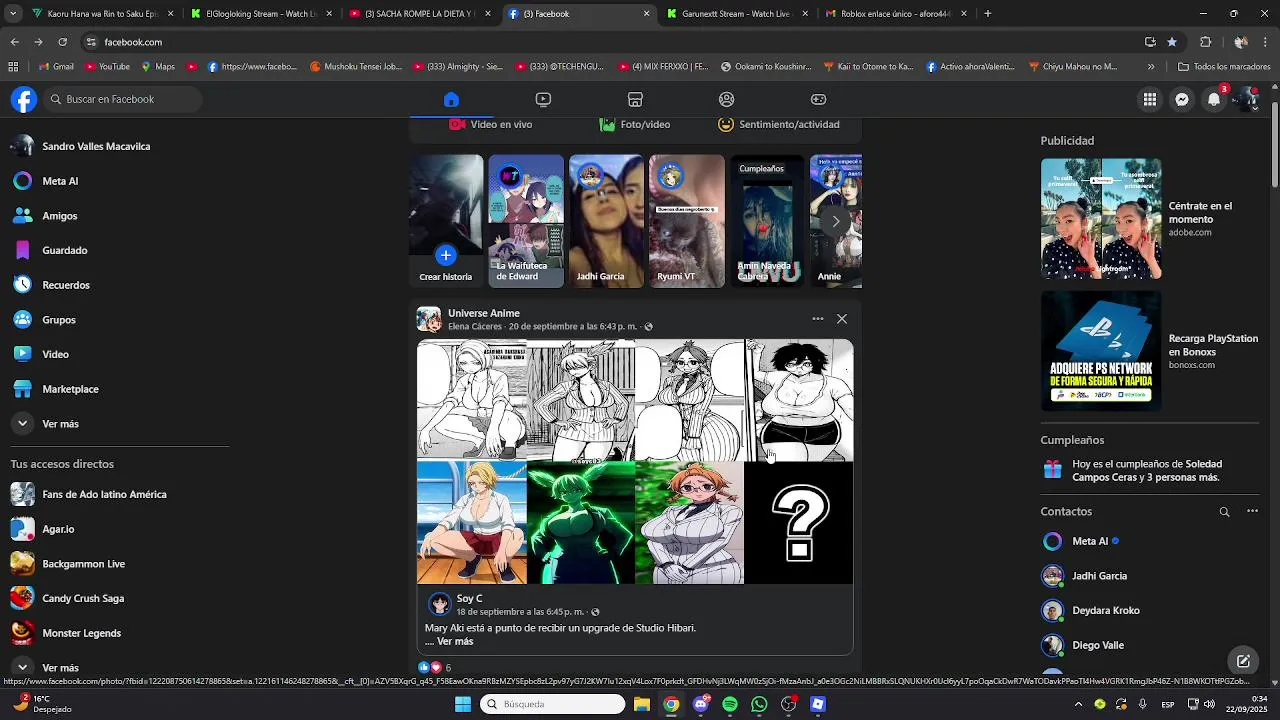Search contacts with the magnifier icon
The image size is (1280, 720).
point(1224,511)
